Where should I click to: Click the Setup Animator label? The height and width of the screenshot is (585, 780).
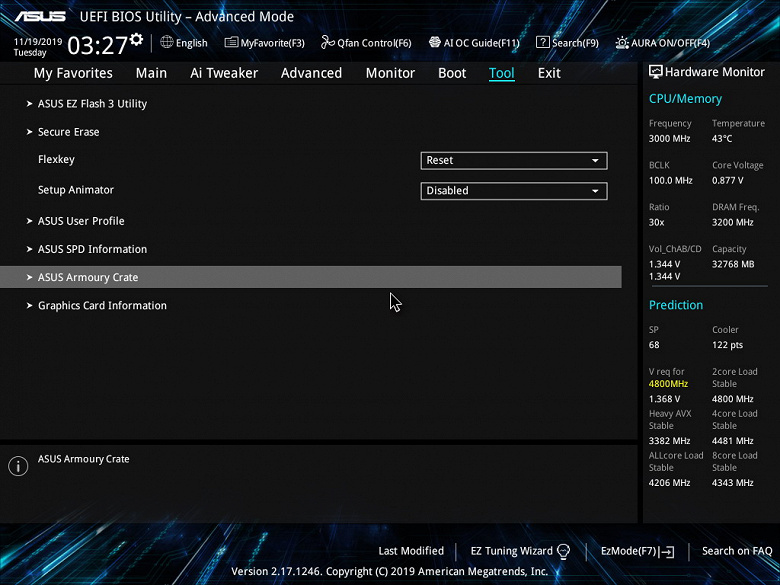(x=76, y=190)
